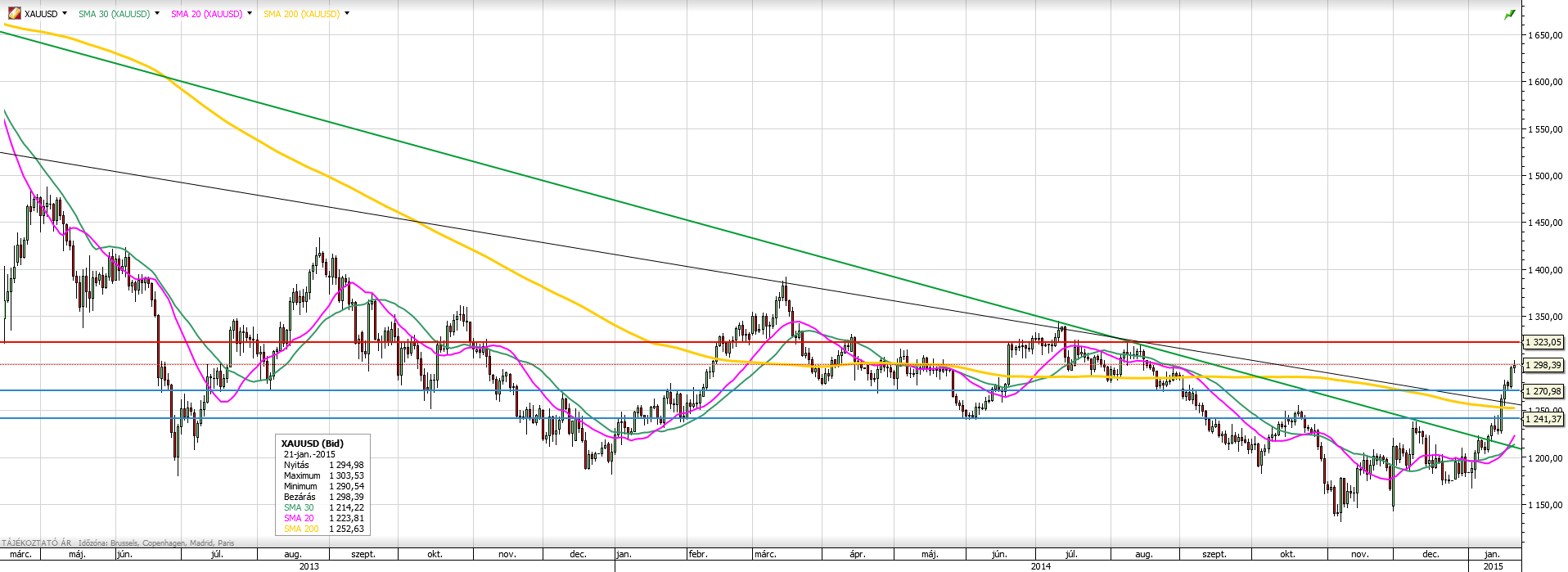Viewport: 1568px width, 572px height.
Task: Select the 1 323,05 red line price tag
Action: click(1543, 342)
